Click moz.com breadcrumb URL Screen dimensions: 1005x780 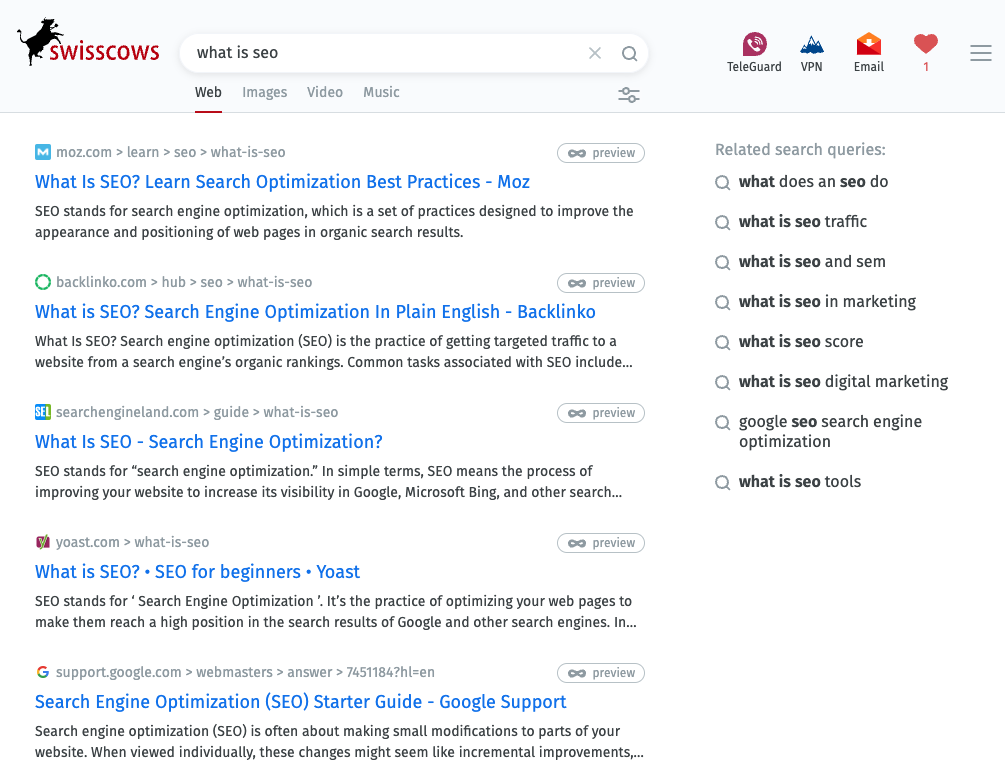point(170,153)
